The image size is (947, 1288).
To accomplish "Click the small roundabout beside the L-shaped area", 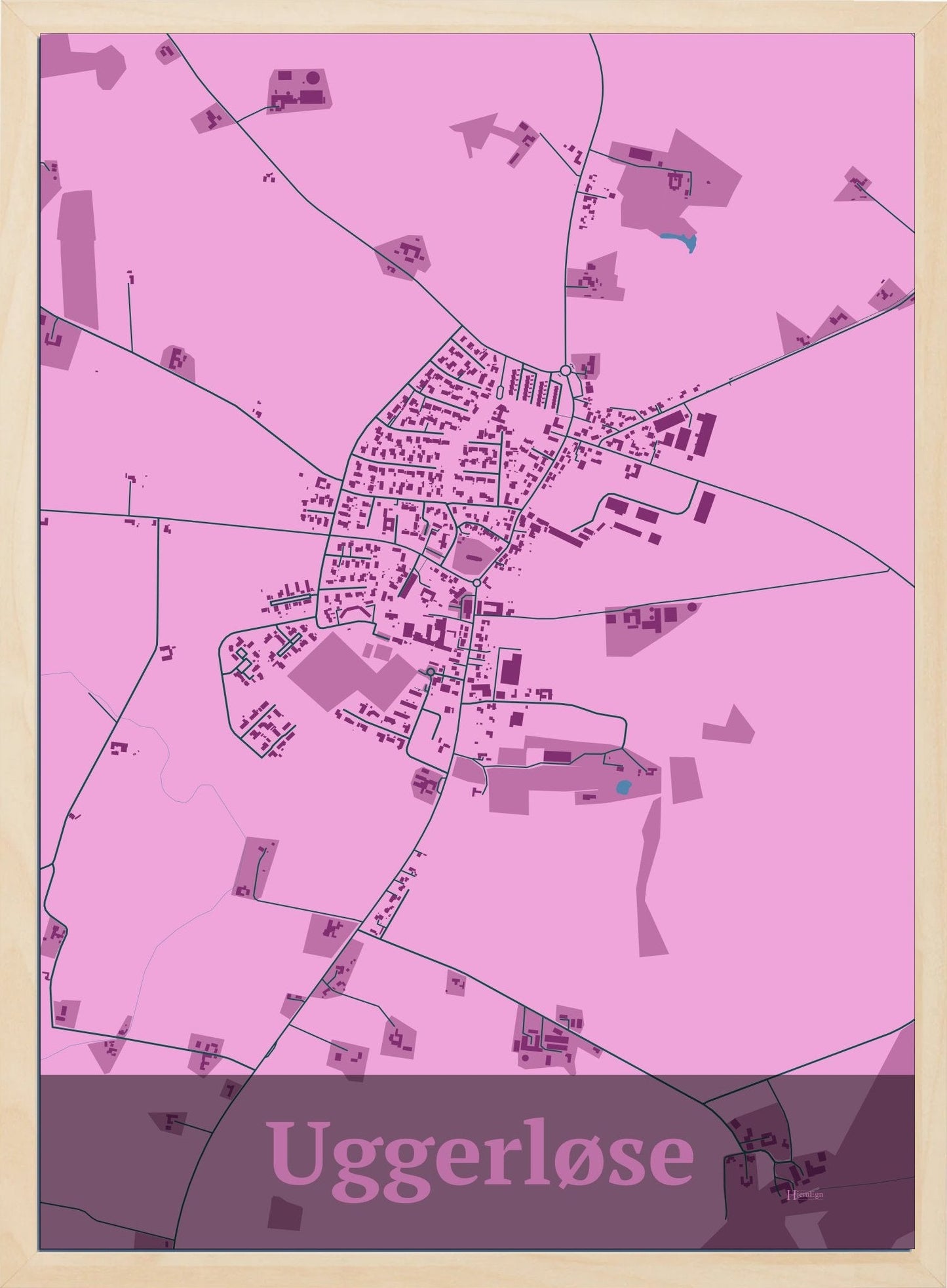I will click(x=430, y=672).
